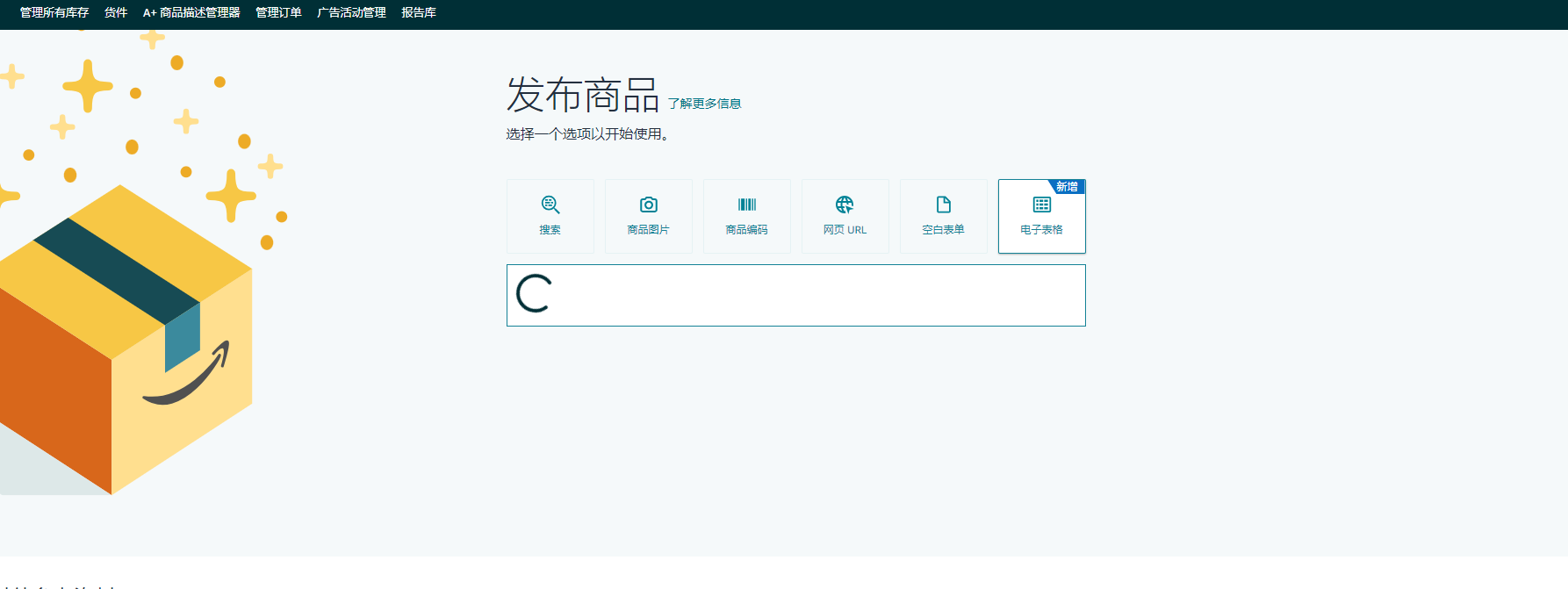This screenshot has height=589, width=1568.
Task: Select the 商品编码 option label
Action: point(747,230)
